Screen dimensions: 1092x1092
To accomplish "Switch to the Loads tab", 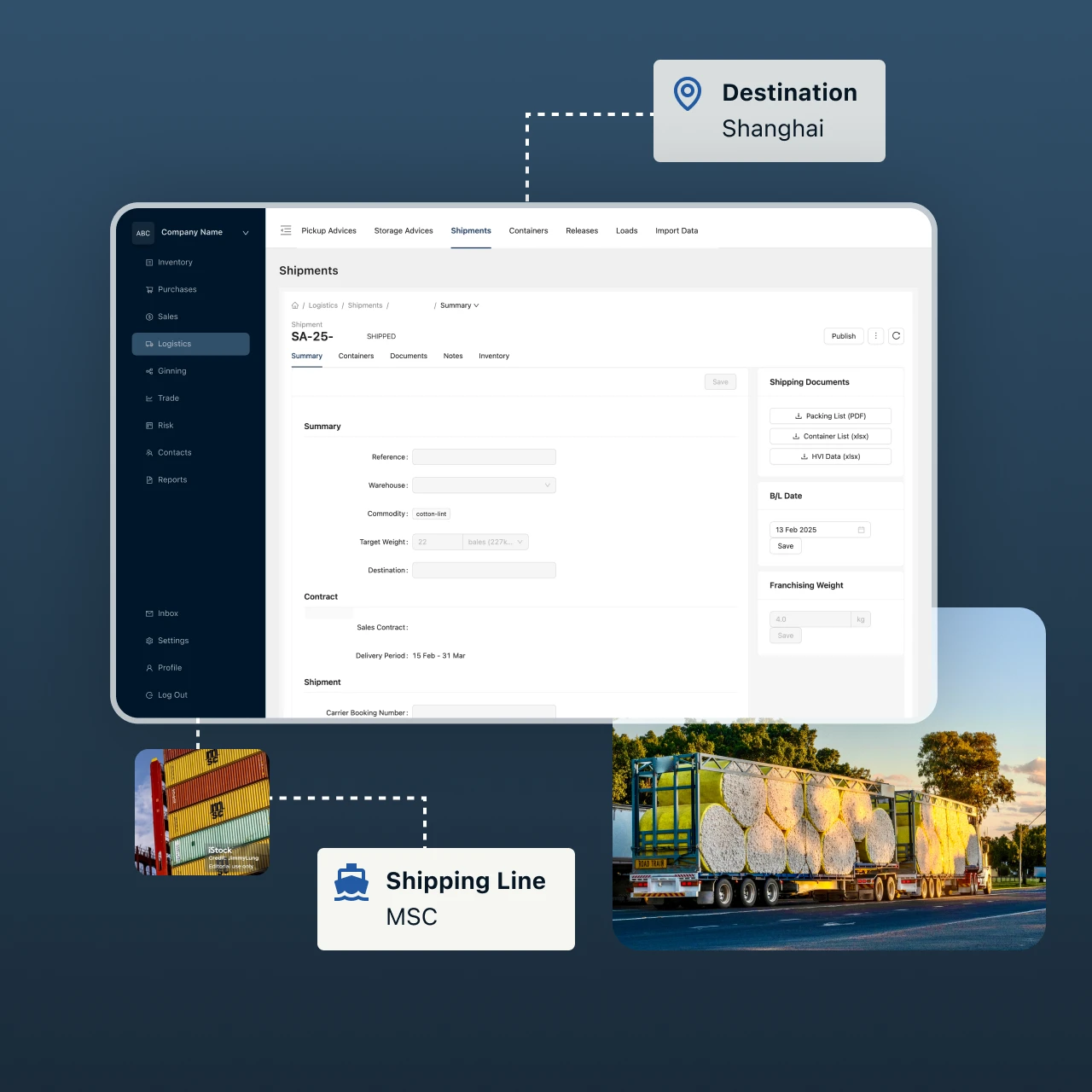I will point(627,231).
